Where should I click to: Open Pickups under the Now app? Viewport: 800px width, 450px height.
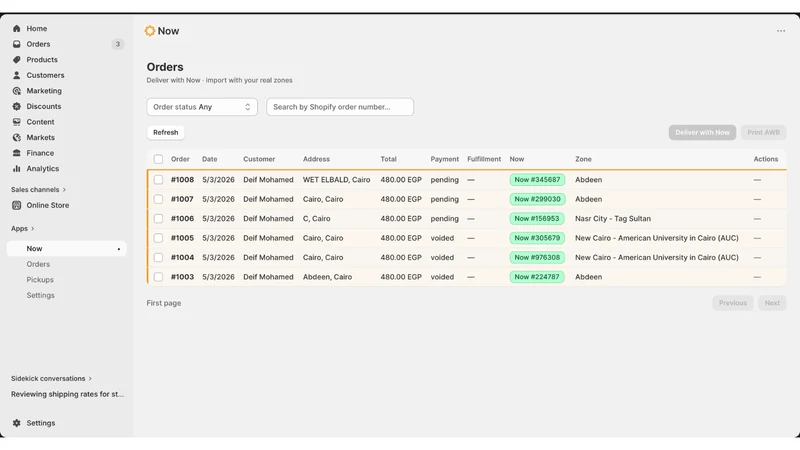(x=40, y=280)
